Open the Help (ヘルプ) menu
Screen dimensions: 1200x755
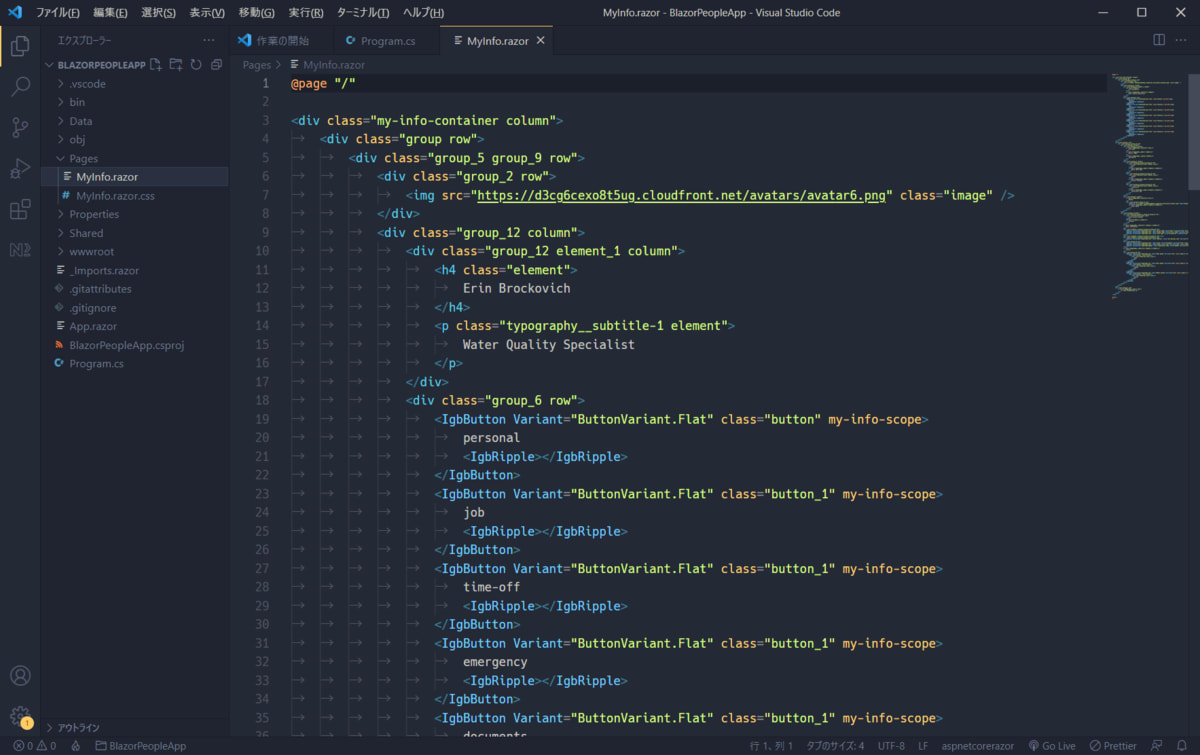click(423, 13)
